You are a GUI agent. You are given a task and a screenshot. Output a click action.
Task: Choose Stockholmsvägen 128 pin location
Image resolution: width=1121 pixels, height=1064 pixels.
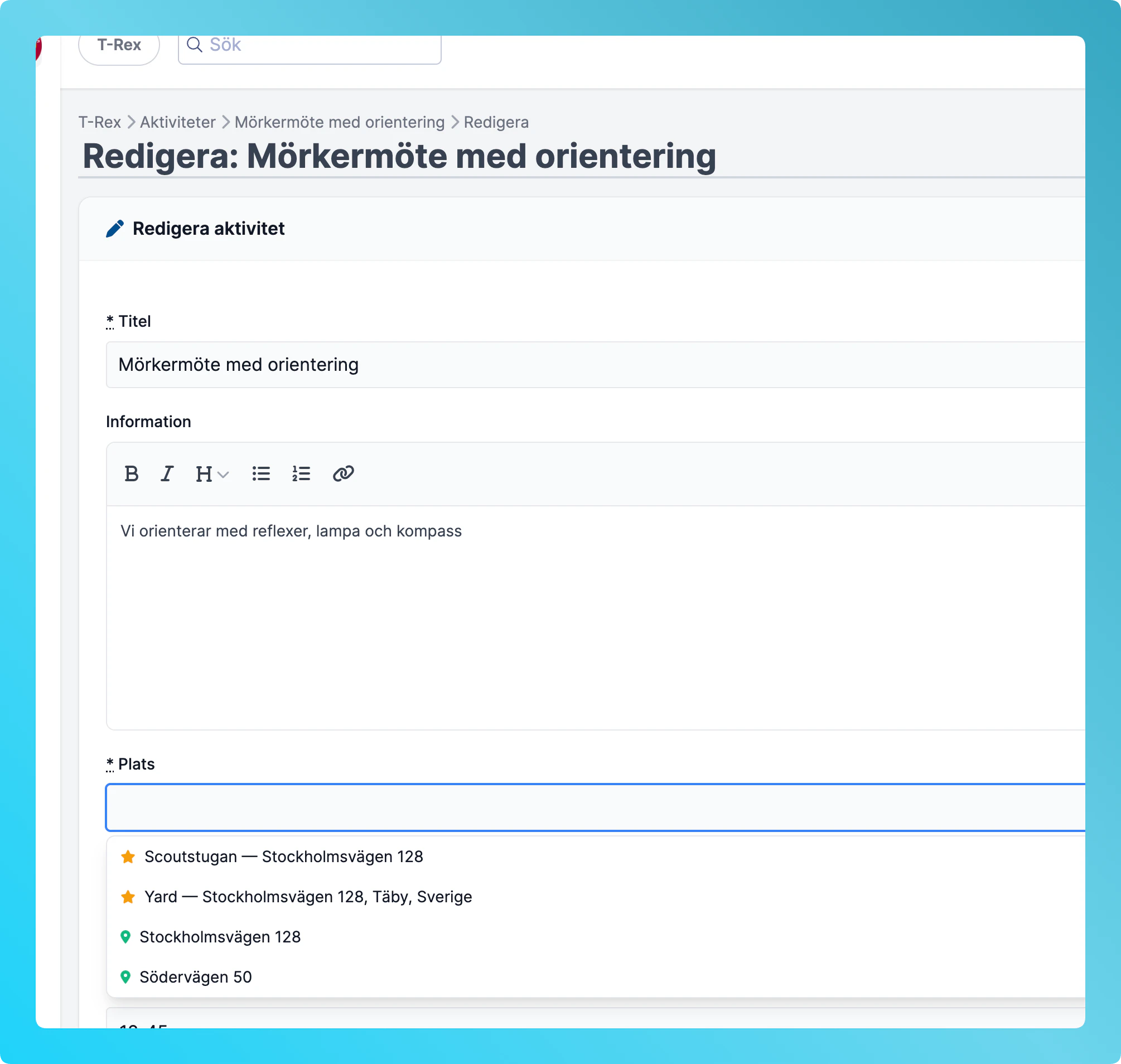(220, 937)
